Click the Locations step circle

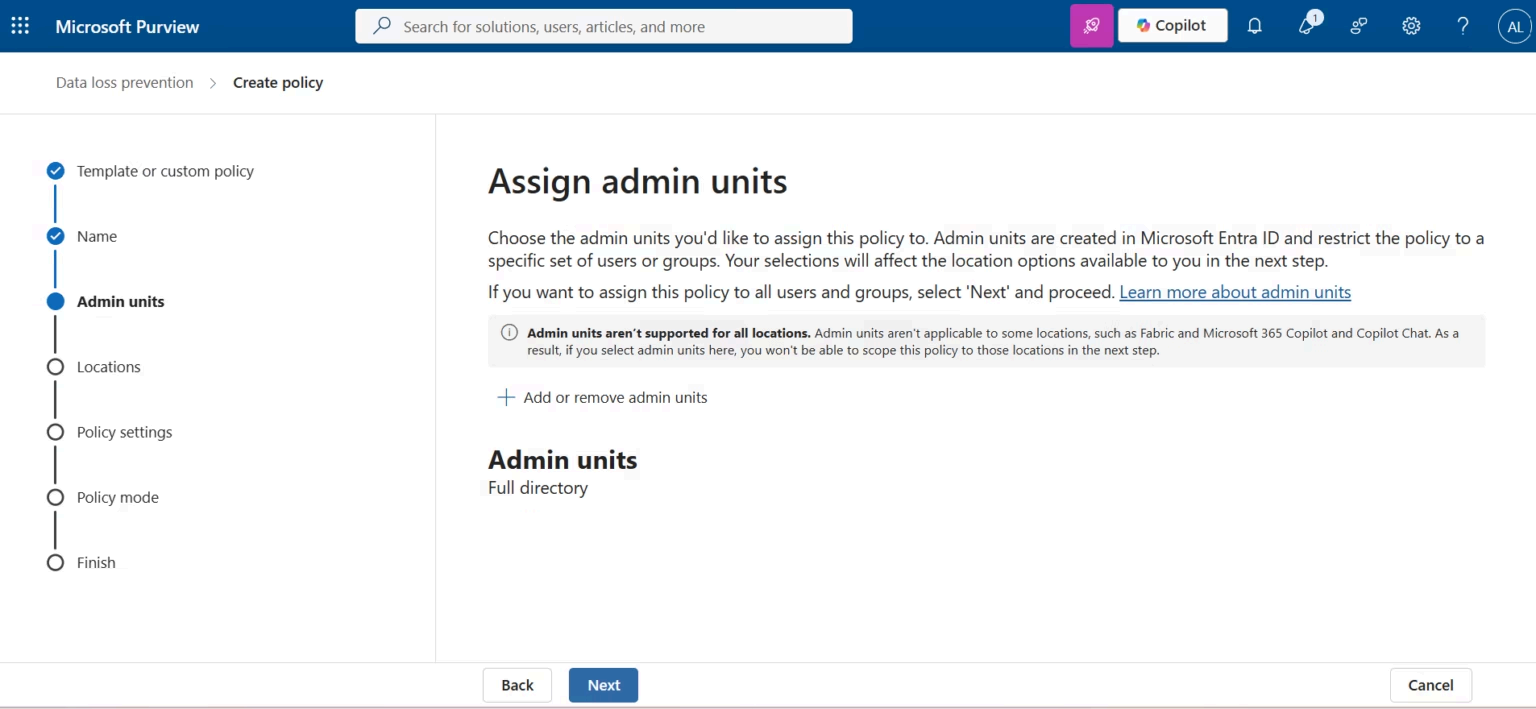pyautogui.click(x=56, y=367)
